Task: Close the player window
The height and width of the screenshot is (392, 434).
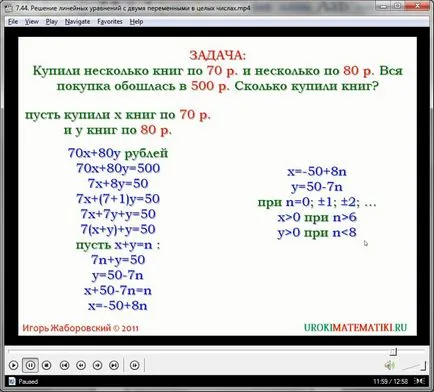Action: point(418,6)
